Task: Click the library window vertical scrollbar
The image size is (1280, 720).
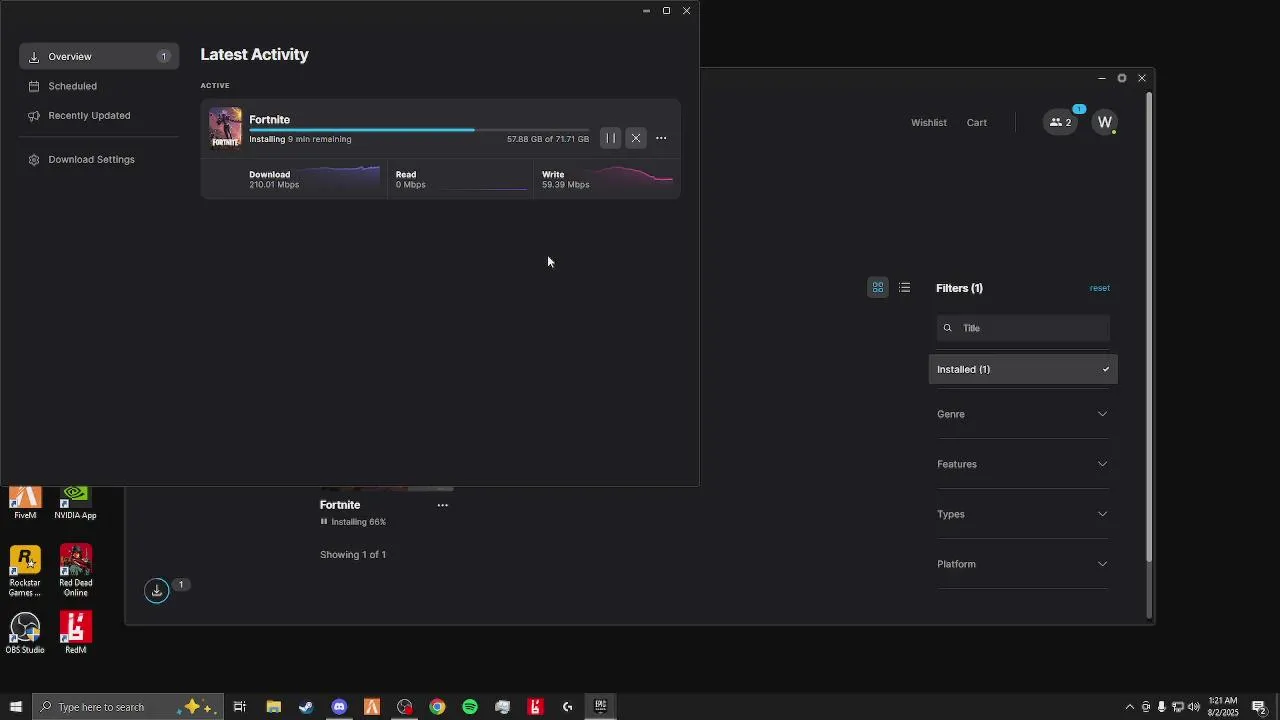Action: tap(1149, 325)
